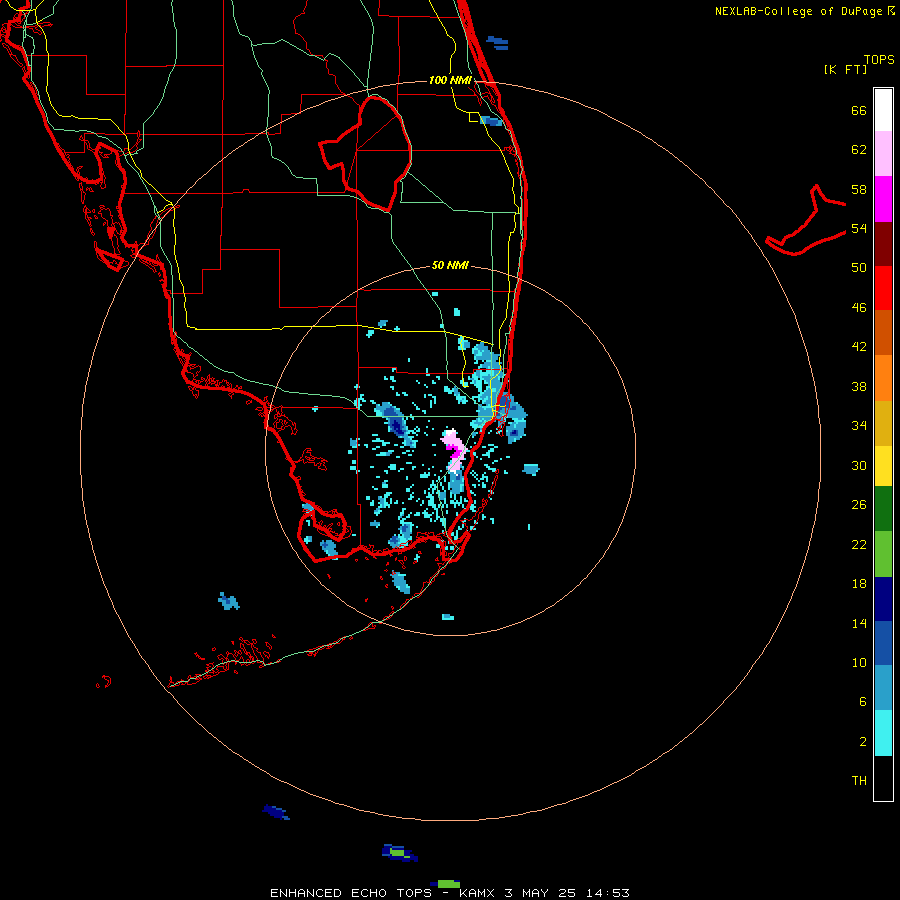This screenshot has height=900, width=900.
Task: Select the bright red legend swatch
Action: tap(883, 288)
